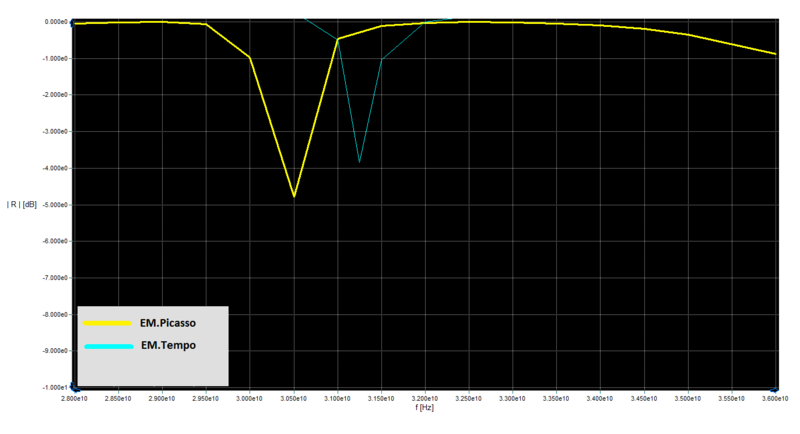
Task: Click the 3.250e10 x-axis tick label
Action: point(469,398)
